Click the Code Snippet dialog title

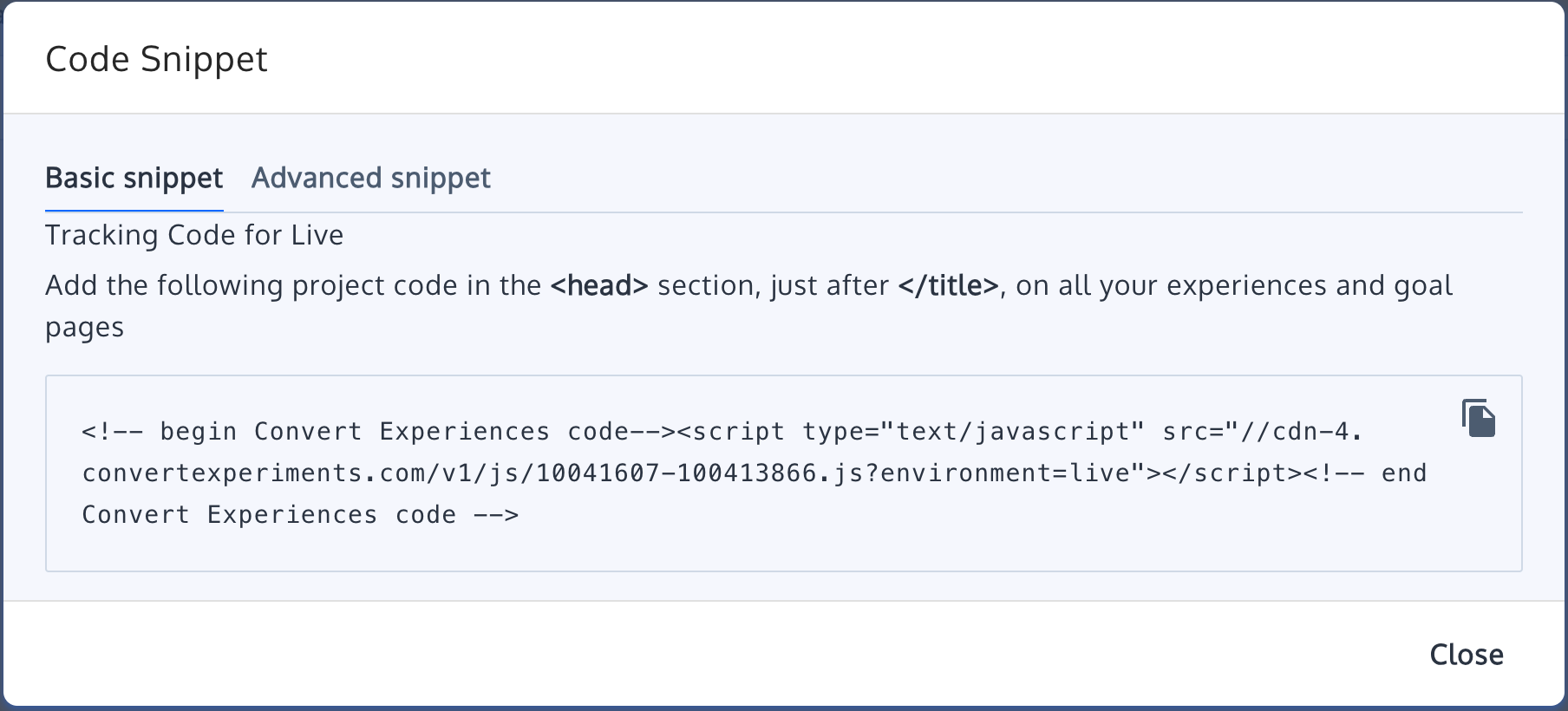click(157, 58)
